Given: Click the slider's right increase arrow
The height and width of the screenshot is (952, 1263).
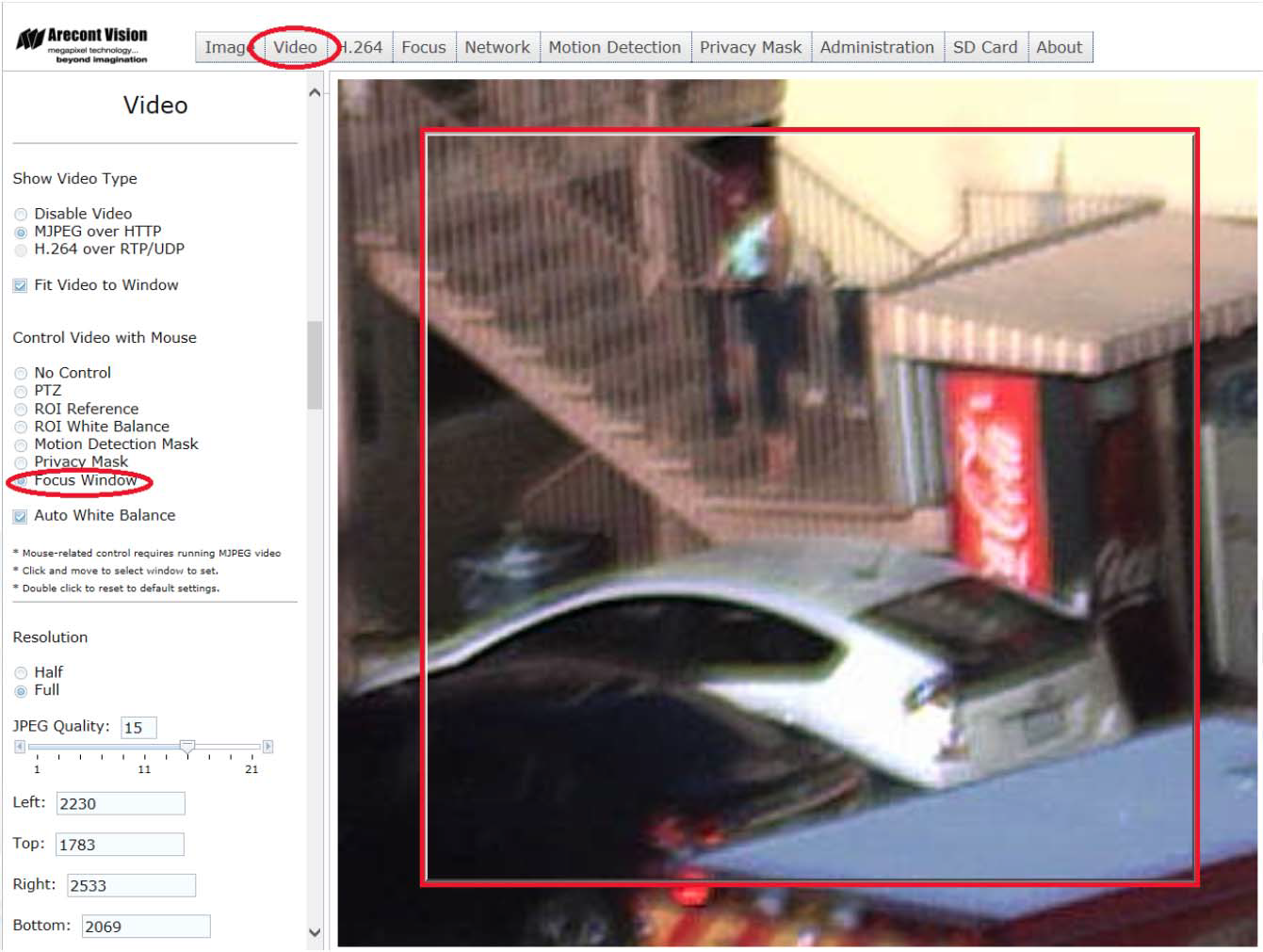Looking at the screenshot, I should 267,747.
